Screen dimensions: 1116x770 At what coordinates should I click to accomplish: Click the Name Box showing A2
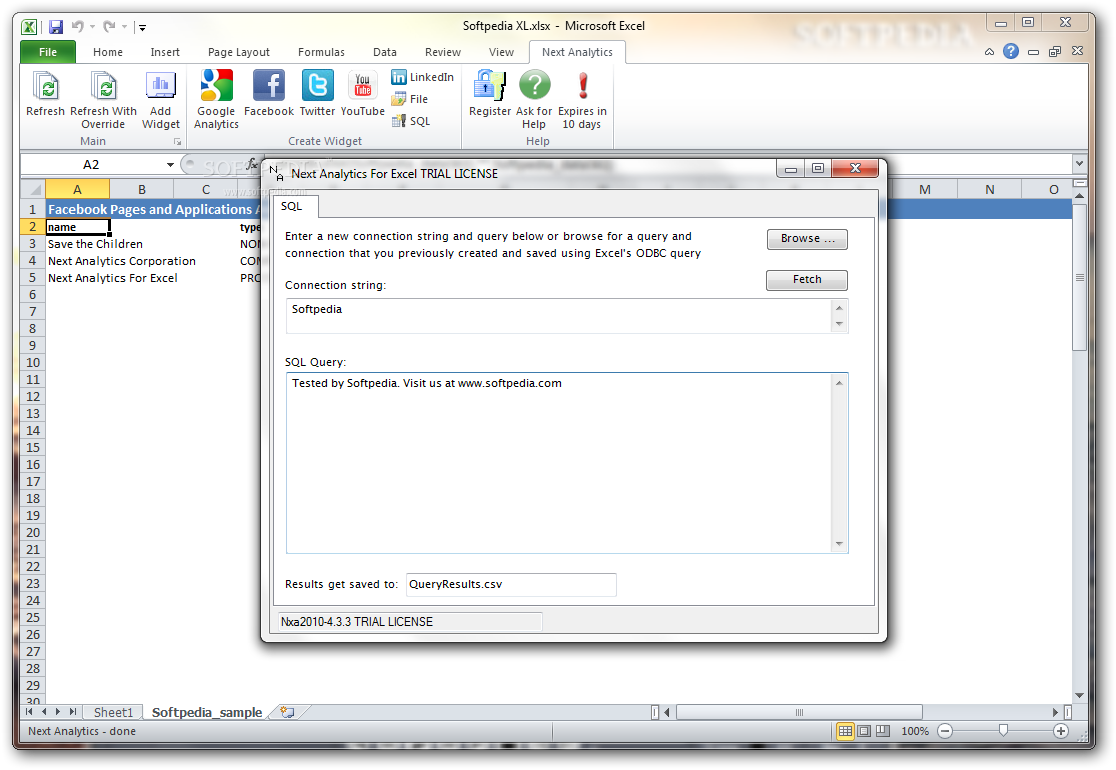pos(91,164)
